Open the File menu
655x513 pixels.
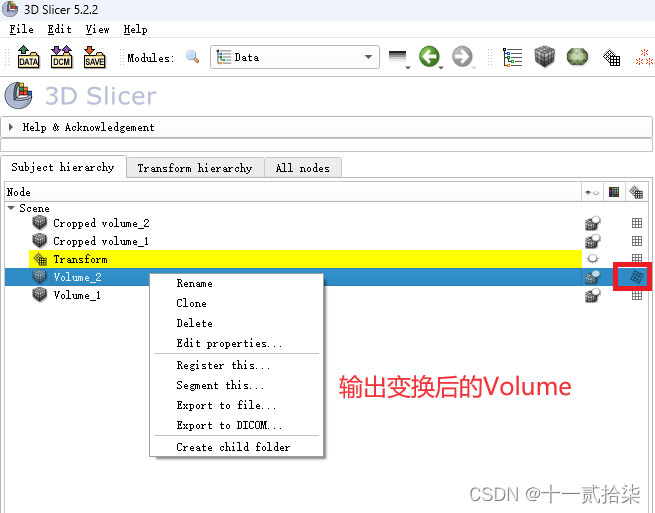tap(21, 29)
